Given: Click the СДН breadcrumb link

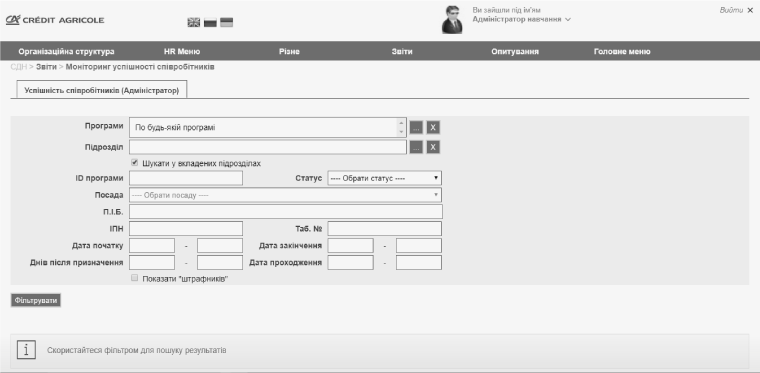Looking at the screenshot, I should [x=18, y=67].
